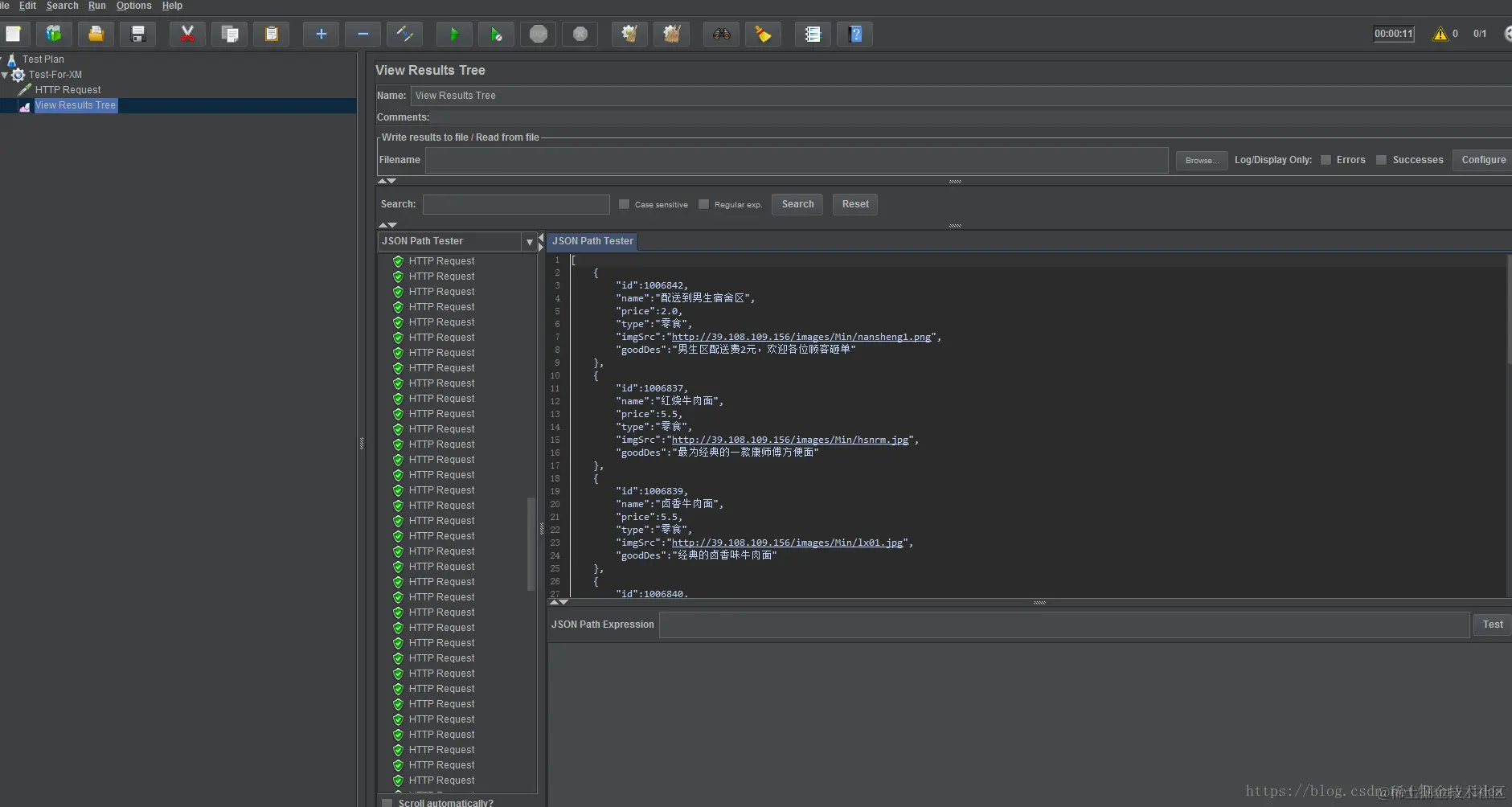Open the JSON Path Tester renderer dropdown
Viewport: 1512px width, 807px height.
coord(529,242)
